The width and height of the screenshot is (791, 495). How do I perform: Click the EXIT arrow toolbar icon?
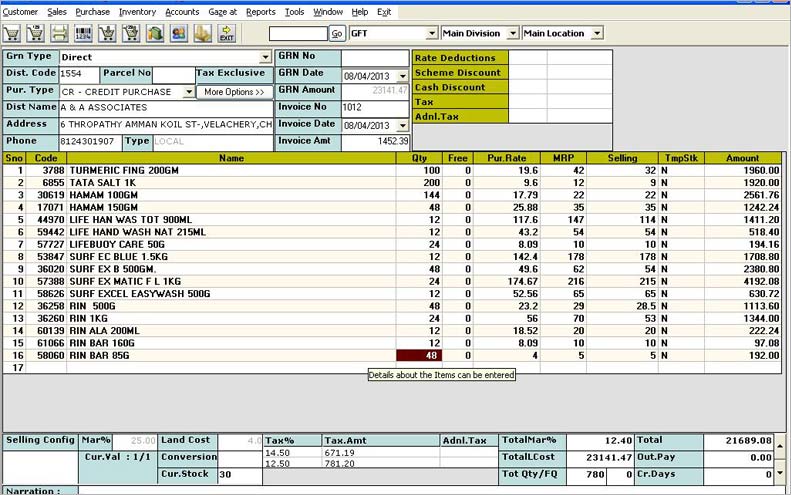[x=227, y=34]
